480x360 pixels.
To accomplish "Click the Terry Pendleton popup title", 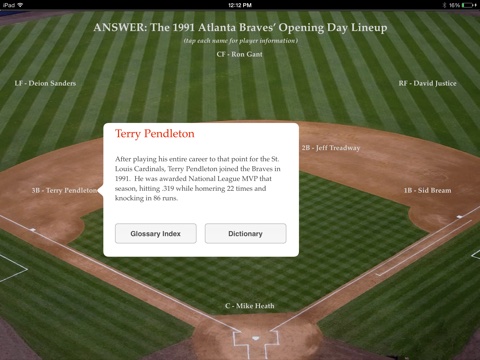I will point(155,134).
